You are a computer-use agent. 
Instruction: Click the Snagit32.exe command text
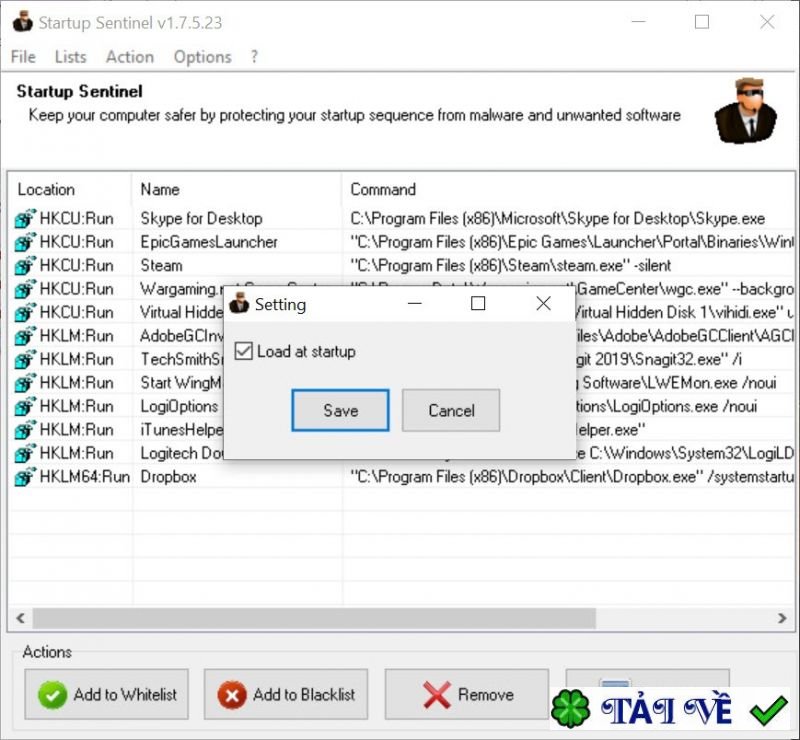click(659, 359)
